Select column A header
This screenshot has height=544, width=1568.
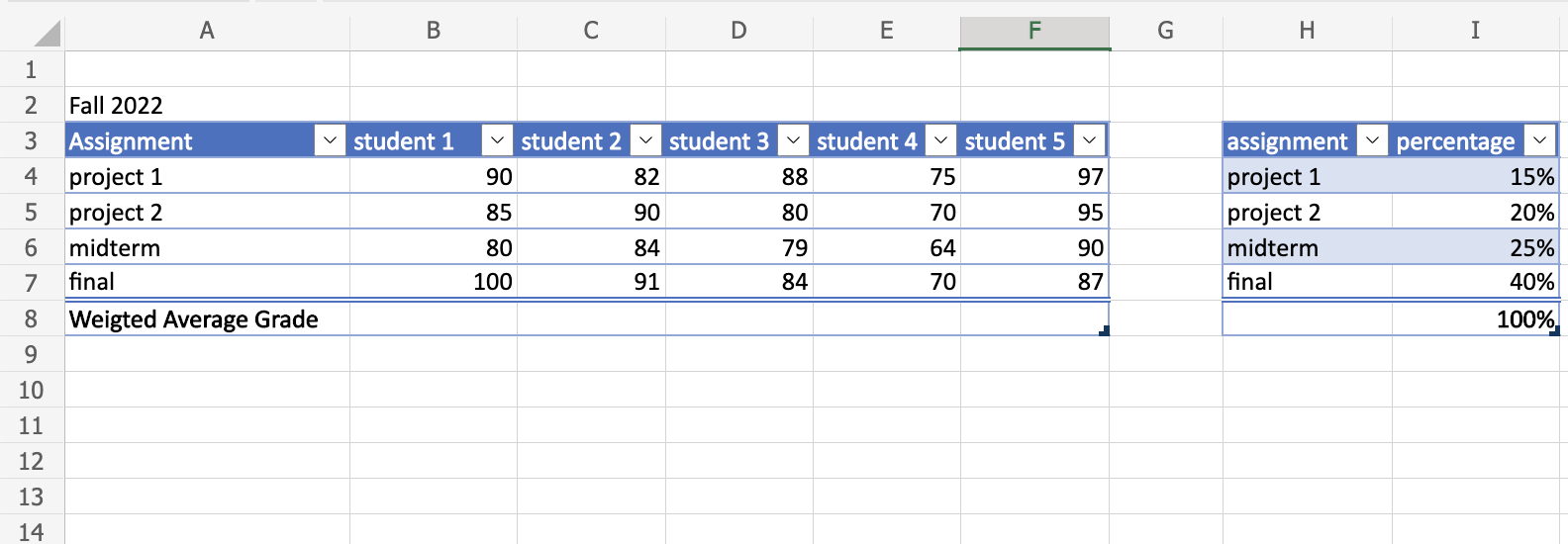coord(207,31)
